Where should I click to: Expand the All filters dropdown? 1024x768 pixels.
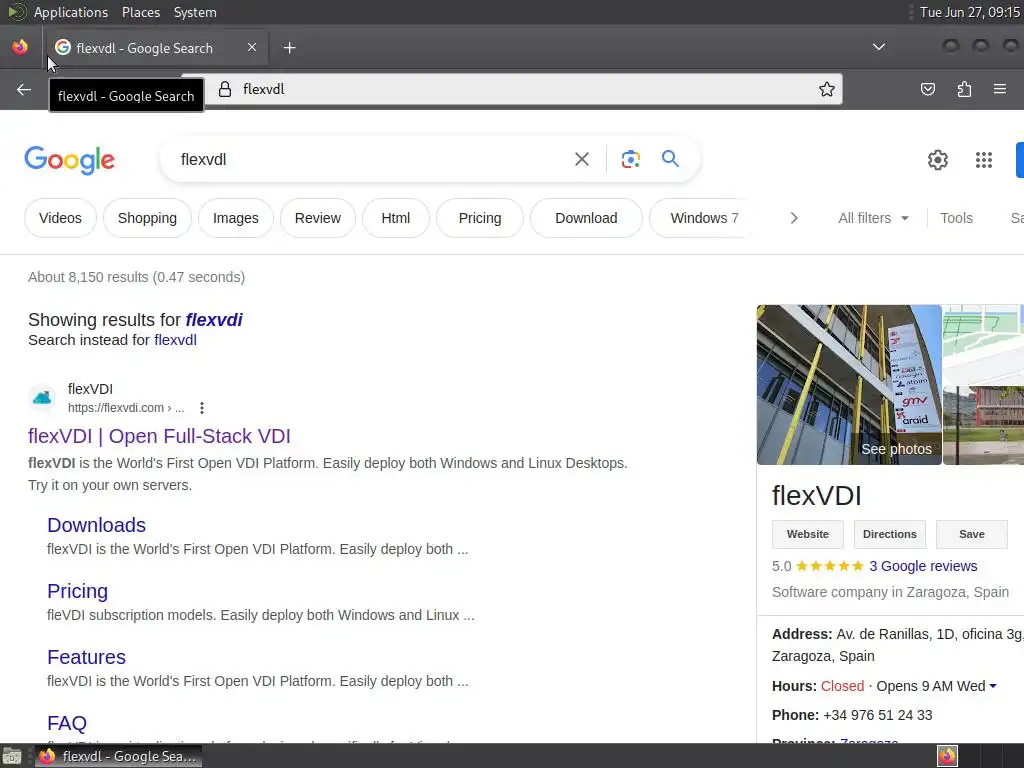(873, 218)
